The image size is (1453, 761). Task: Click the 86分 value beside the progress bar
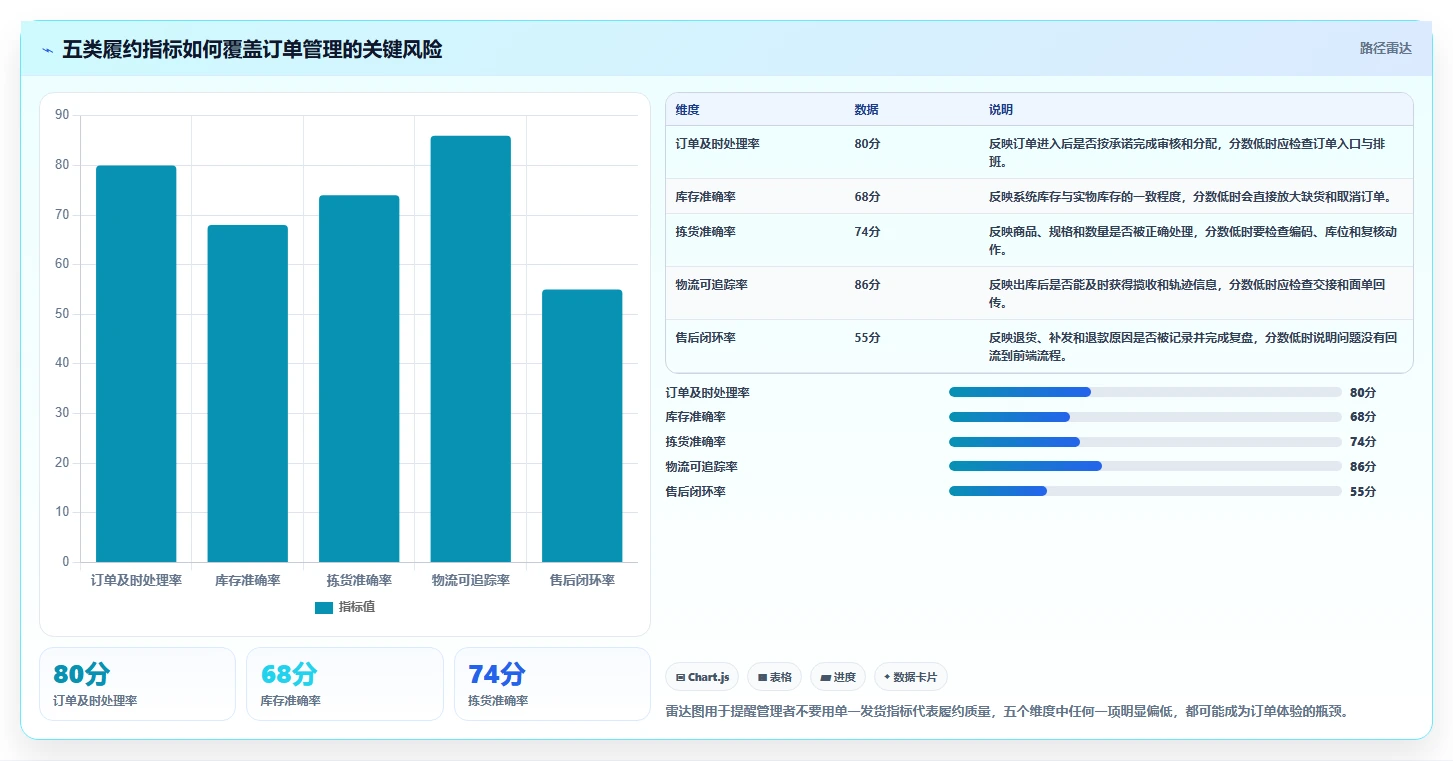pos(1363,467)
